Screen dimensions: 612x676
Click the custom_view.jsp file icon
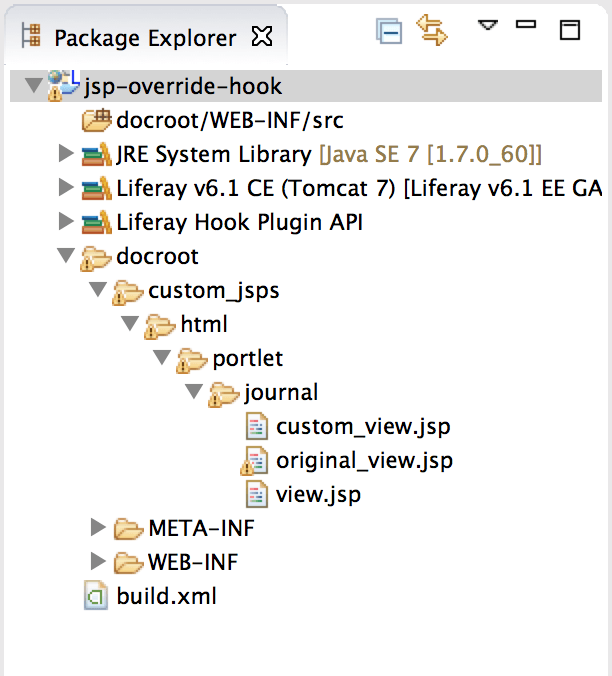click(x=257, y=427)
